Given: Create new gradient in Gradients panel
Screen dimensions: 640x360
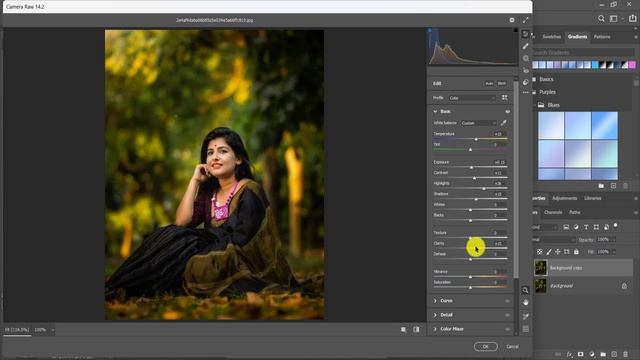Looking at the screenshot, I should (x=613, y=186).
